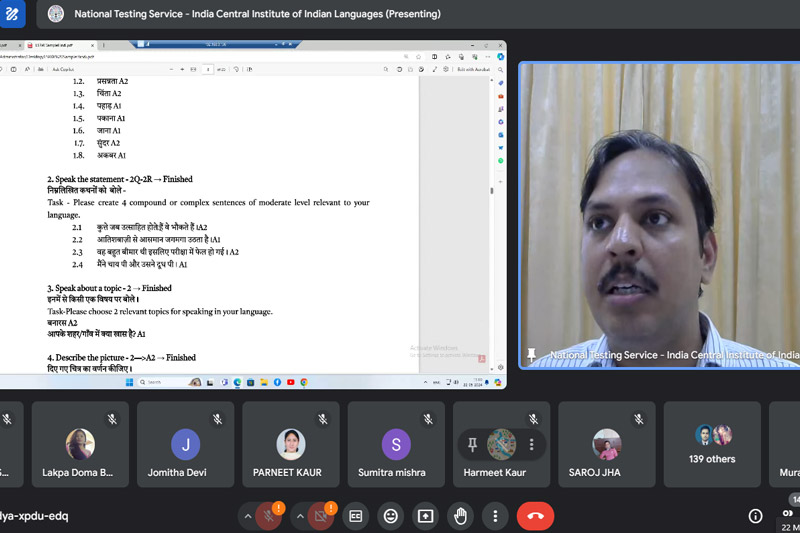Viewport: 800px width, 533px height.
Task: Click muted mic icon on Harmeet Kaur tile
Action: click(x=534, y=419)
